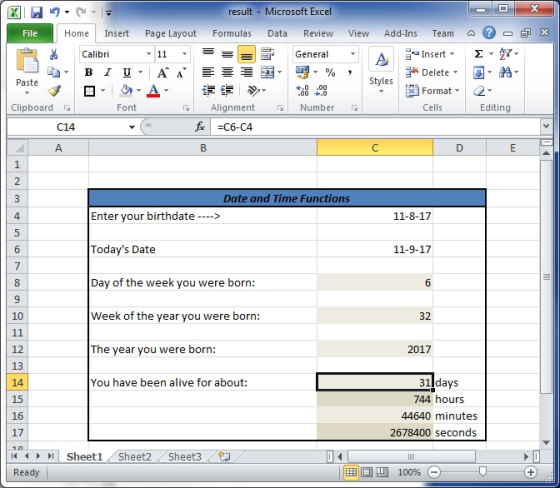
Task: Select the Format Painter brush
Action: (x=54, y=91)
